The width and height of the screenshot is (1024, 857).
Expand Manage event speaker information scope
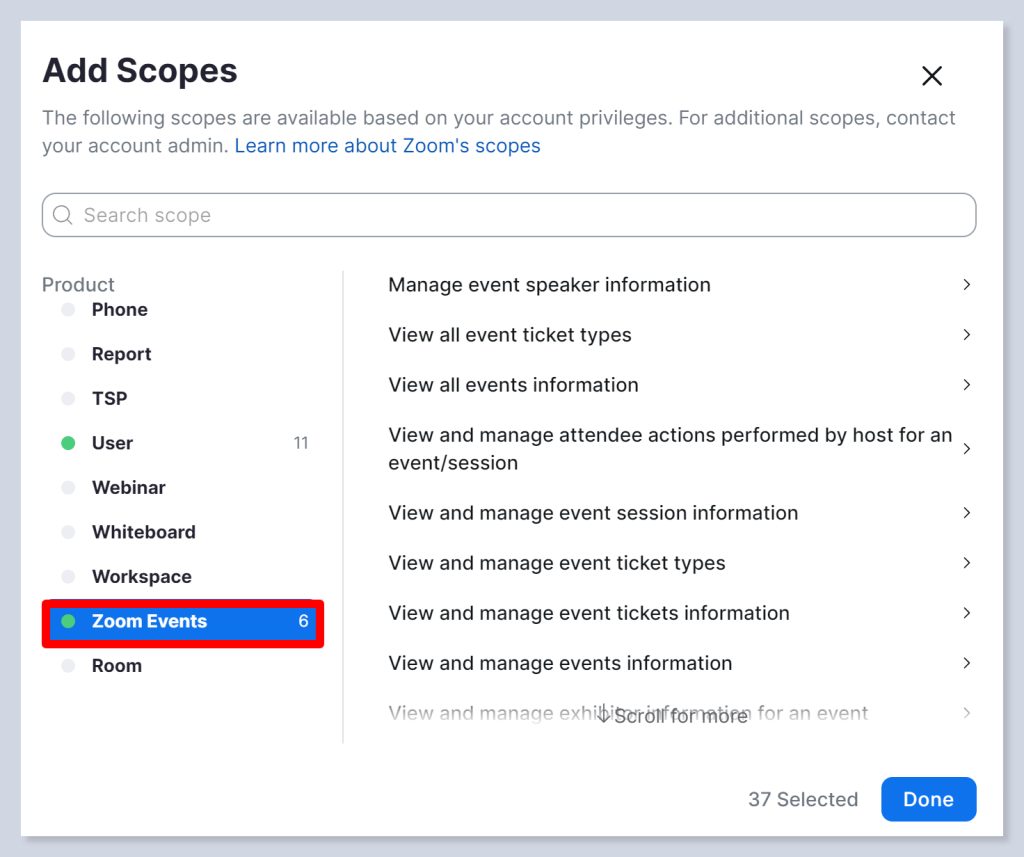[966, 285]
